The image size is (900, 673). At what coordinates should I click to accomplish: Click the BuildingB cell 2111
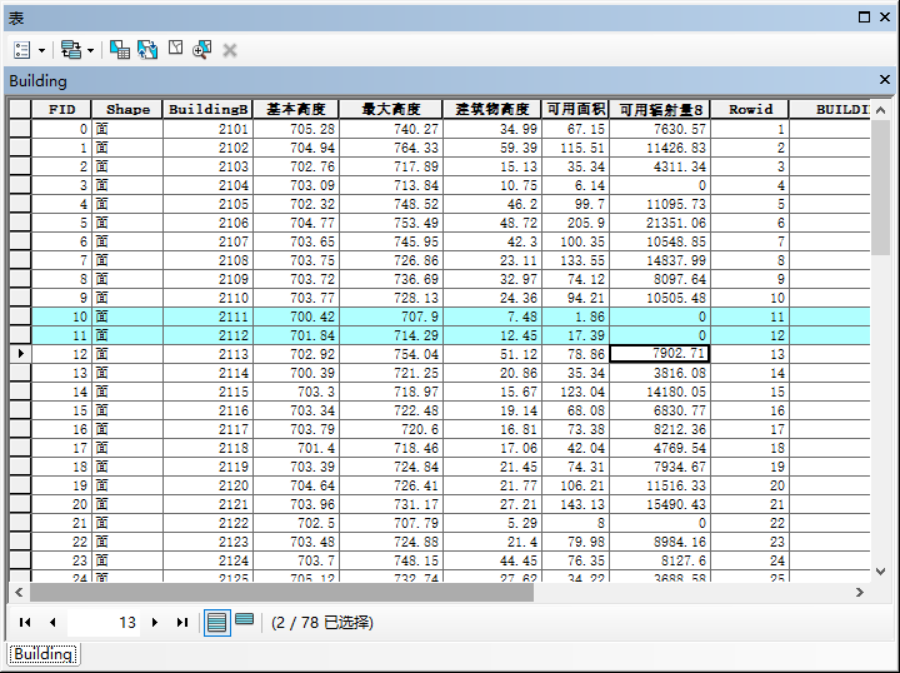point(208,316)
